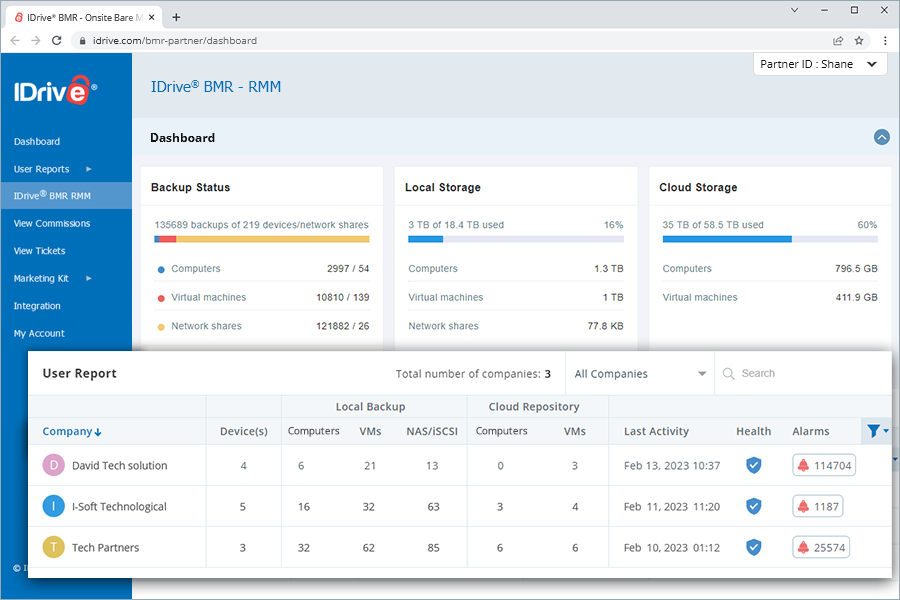Expand the Marketing Kit sidebar menu

pyautogui.click(x=41, y=278)
